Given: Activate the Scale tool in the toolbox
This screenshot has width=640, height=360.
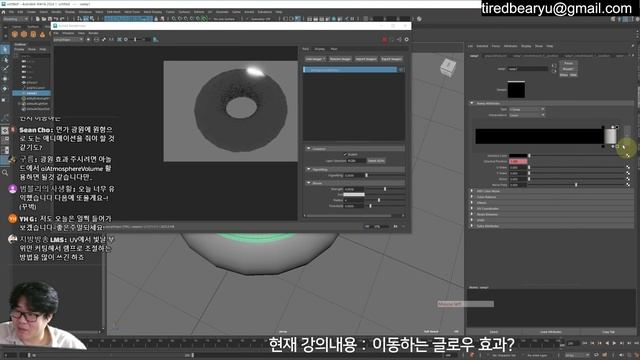Looking at the screenshot, I should coord(5,99).
